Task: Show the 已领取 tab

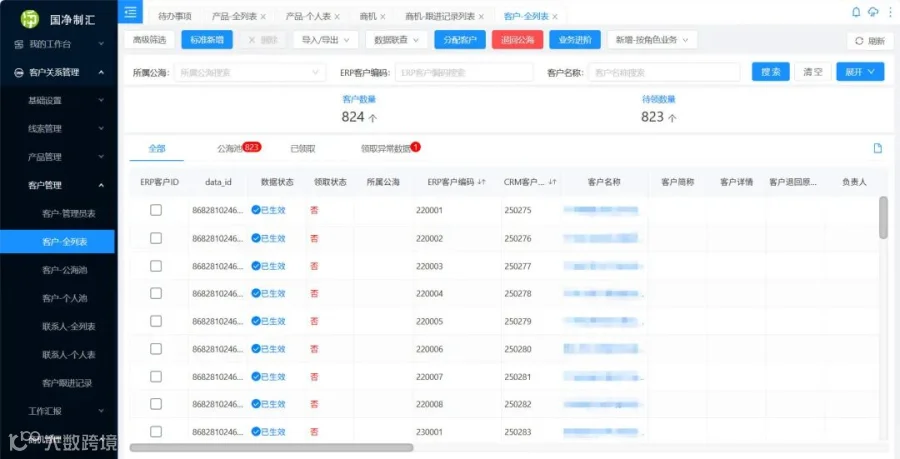Action: click(303, 149)
